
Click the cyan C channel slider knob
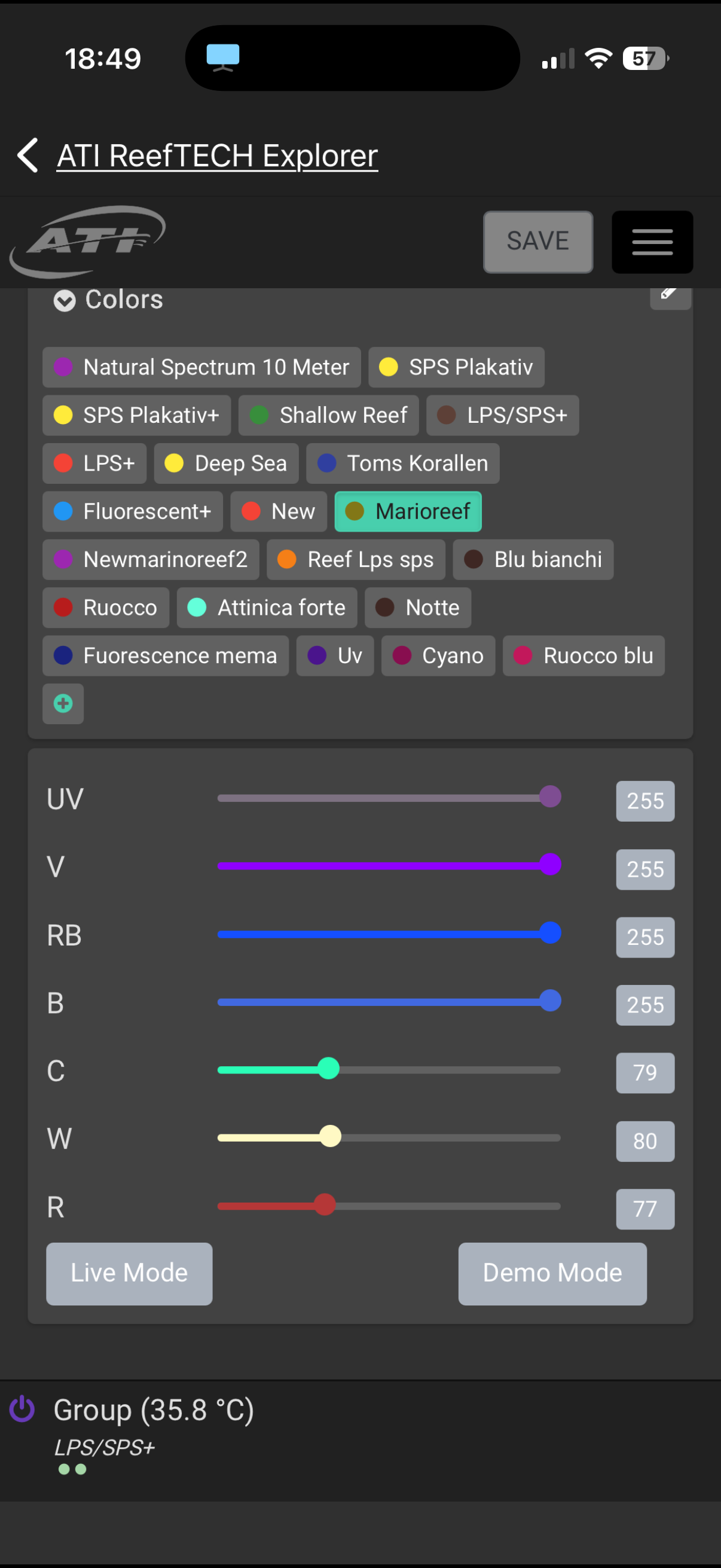(329, 1069)
